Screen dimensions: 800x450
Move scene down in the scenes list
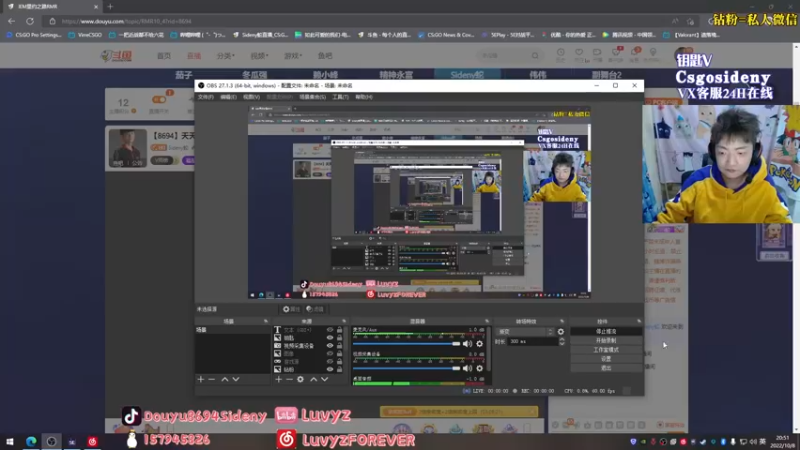[236, 379]
